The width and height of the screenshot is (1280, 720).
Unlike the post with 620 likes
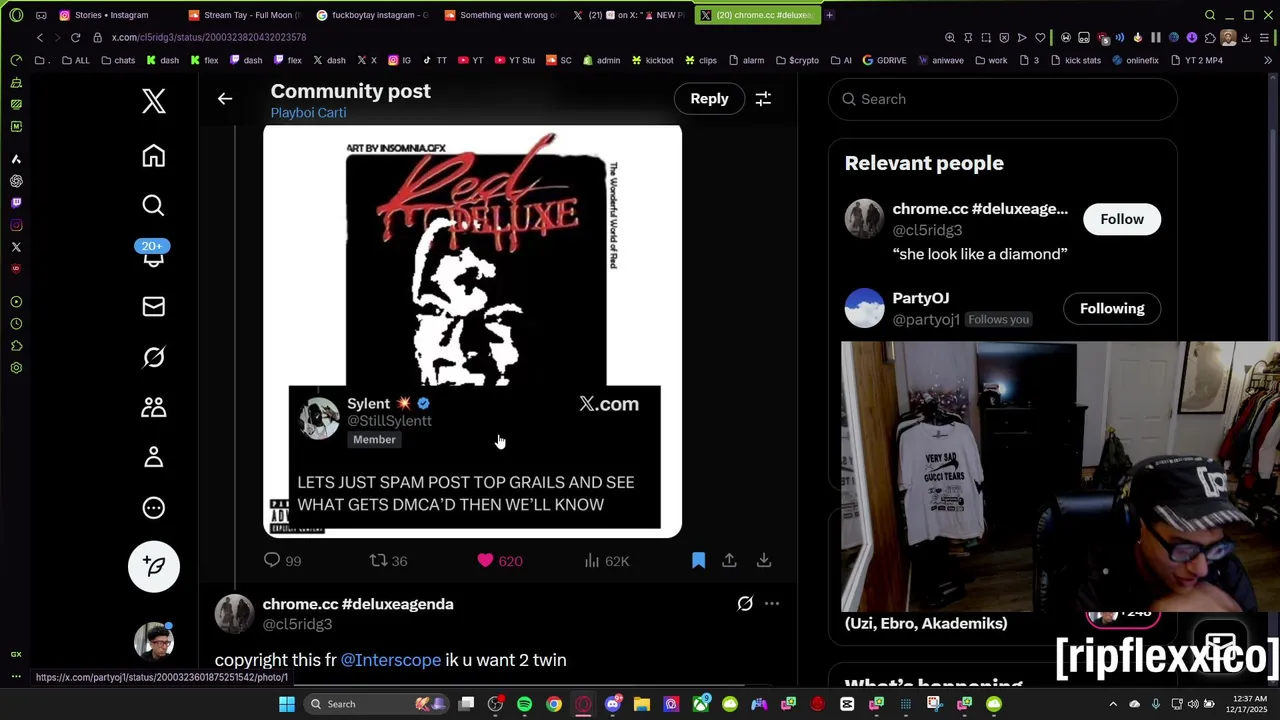pos(499,561)
